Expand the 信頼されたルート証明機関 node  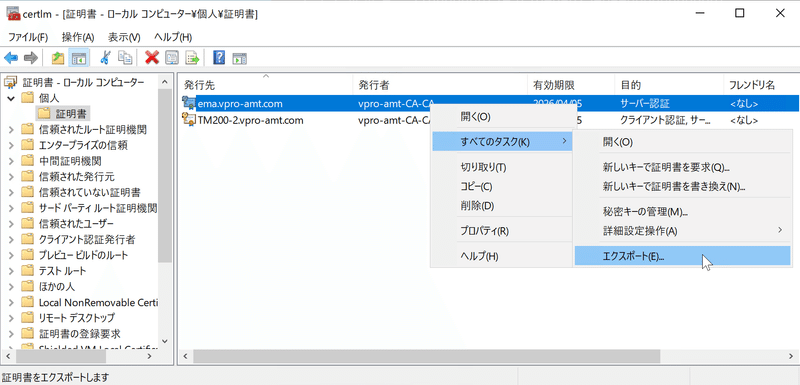point(11,130)
